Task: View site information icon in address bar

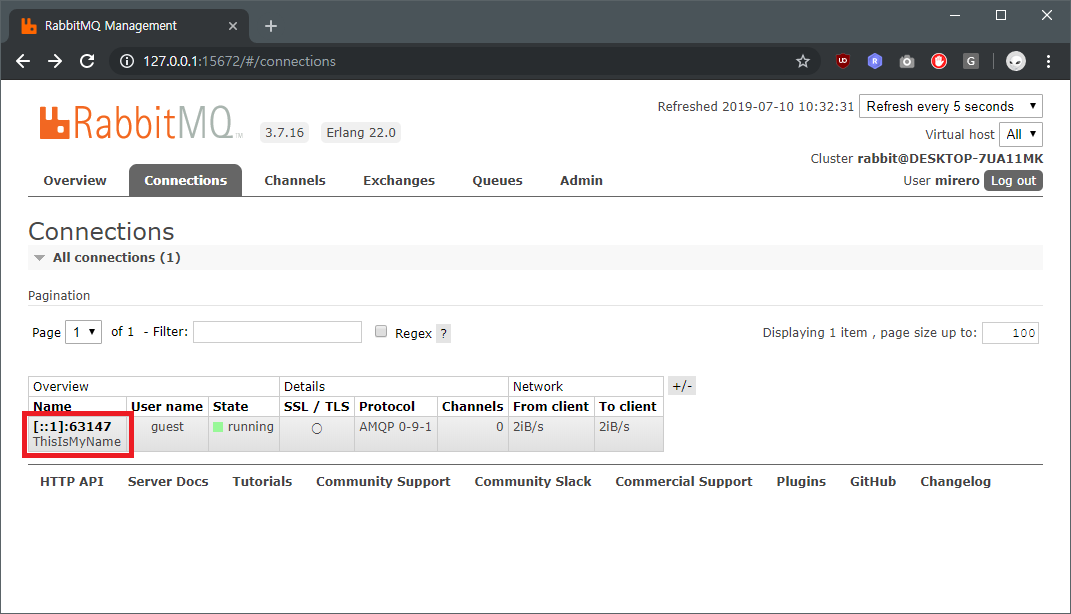Action: 127,61
